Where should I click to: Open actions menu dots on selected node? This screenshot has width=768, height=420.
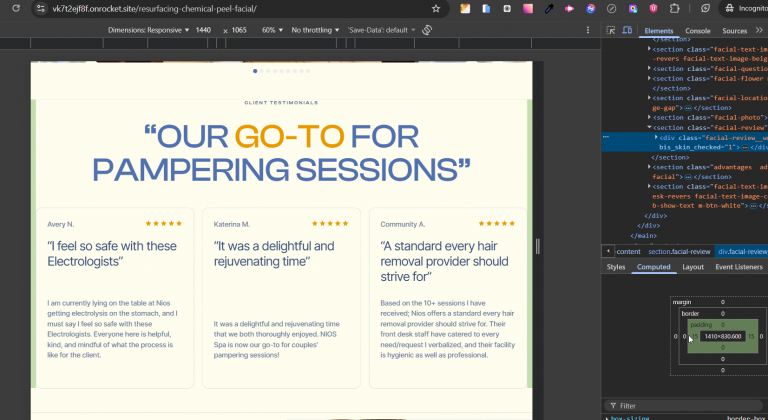coord(606,137)
